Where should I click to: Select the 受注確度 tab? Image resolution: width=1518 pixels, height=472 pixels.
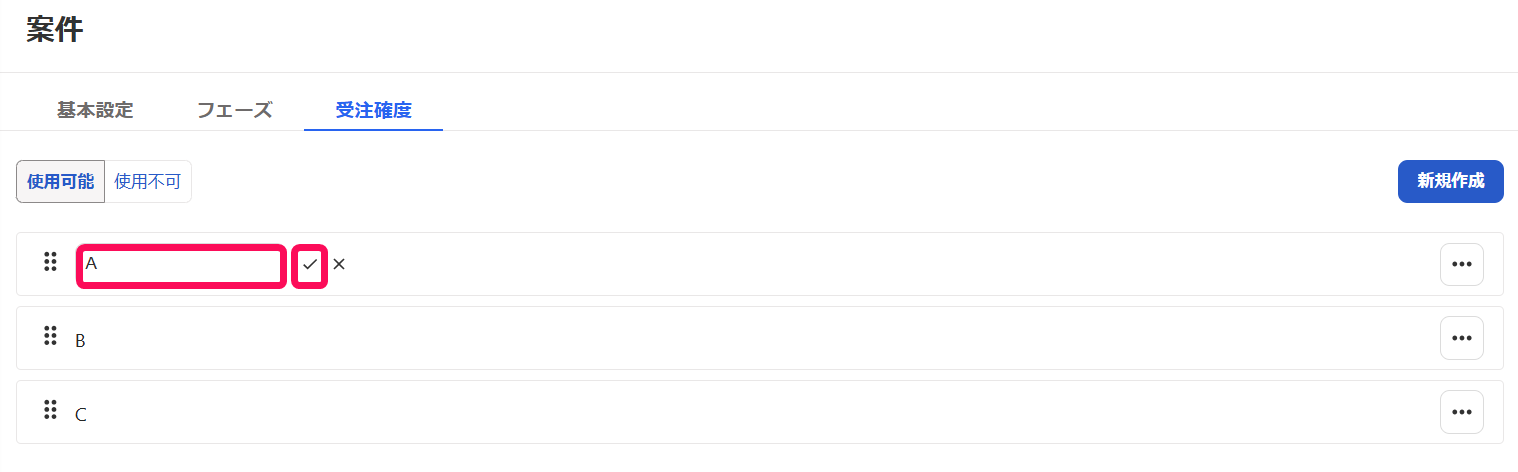(373, 110)
